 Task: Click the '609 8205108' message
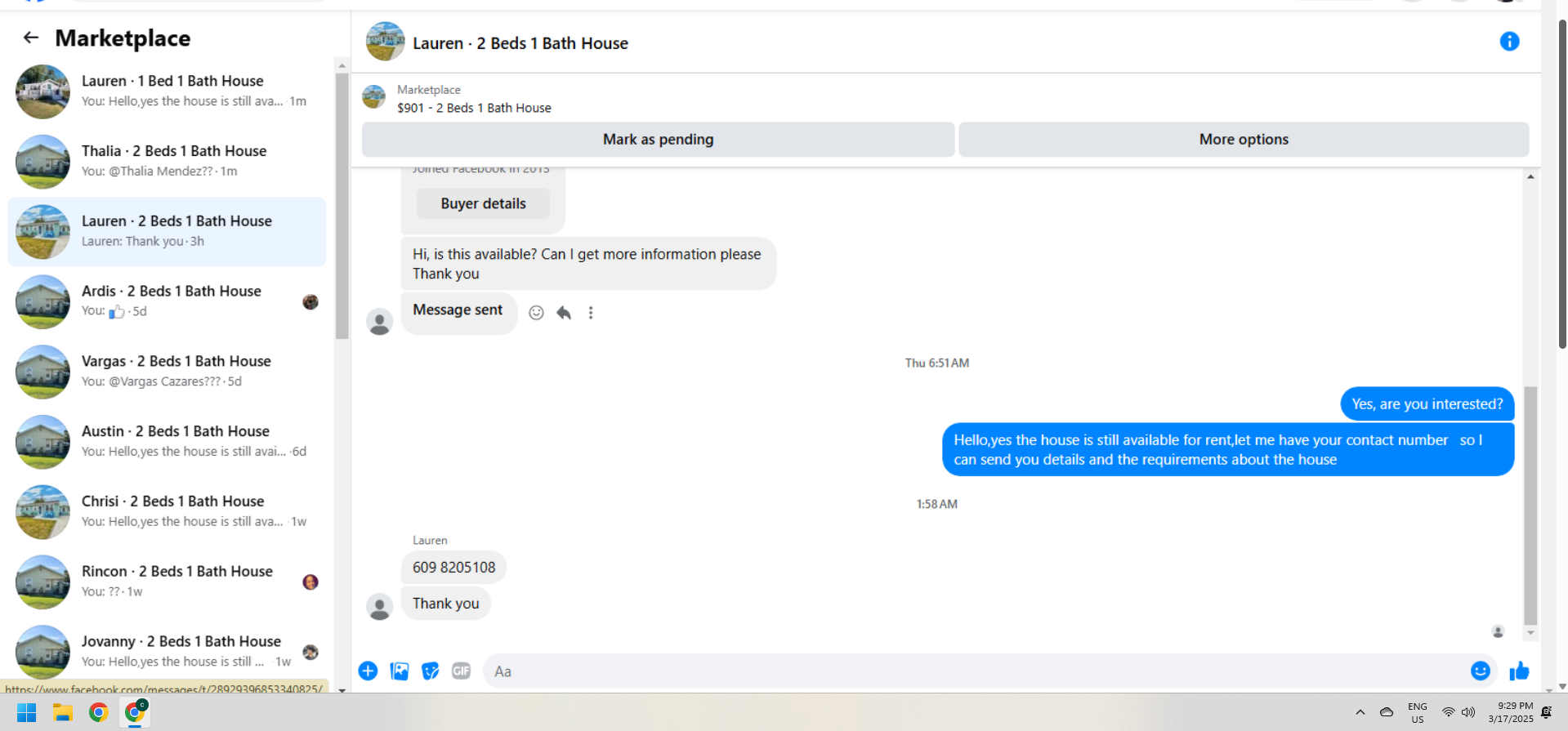tap(453, 568)
